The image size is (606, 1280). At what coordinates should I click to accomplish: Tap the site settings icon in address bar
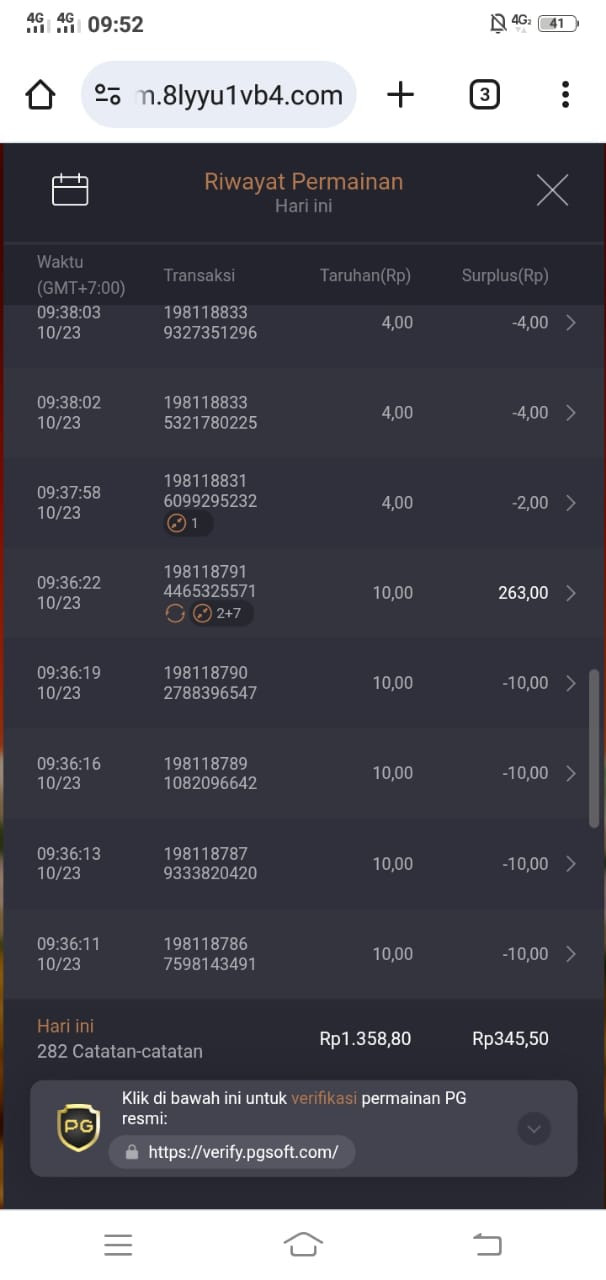pyautogui.click(x=107, y=95)
